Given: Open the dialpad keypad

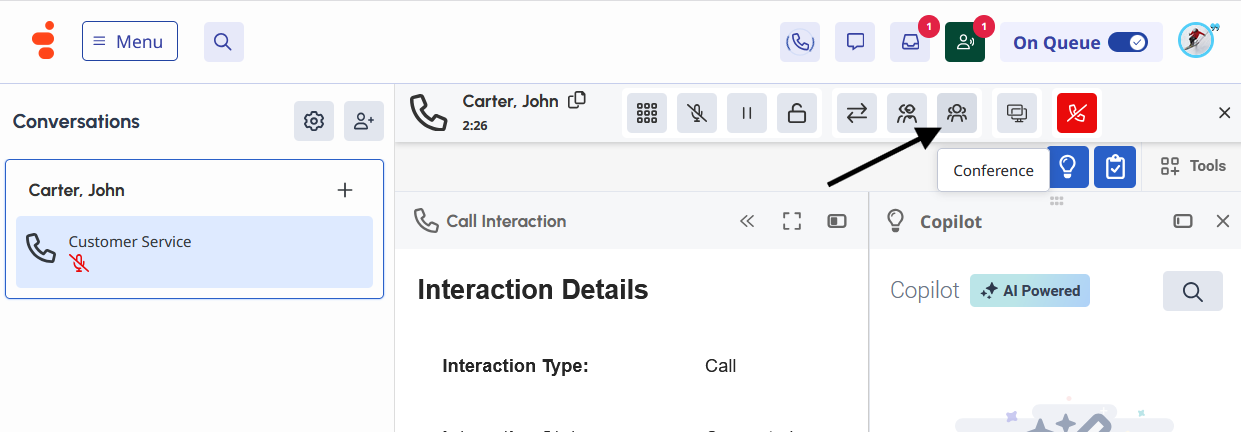Looking at the screenshot, I should (x=647, y=113).
